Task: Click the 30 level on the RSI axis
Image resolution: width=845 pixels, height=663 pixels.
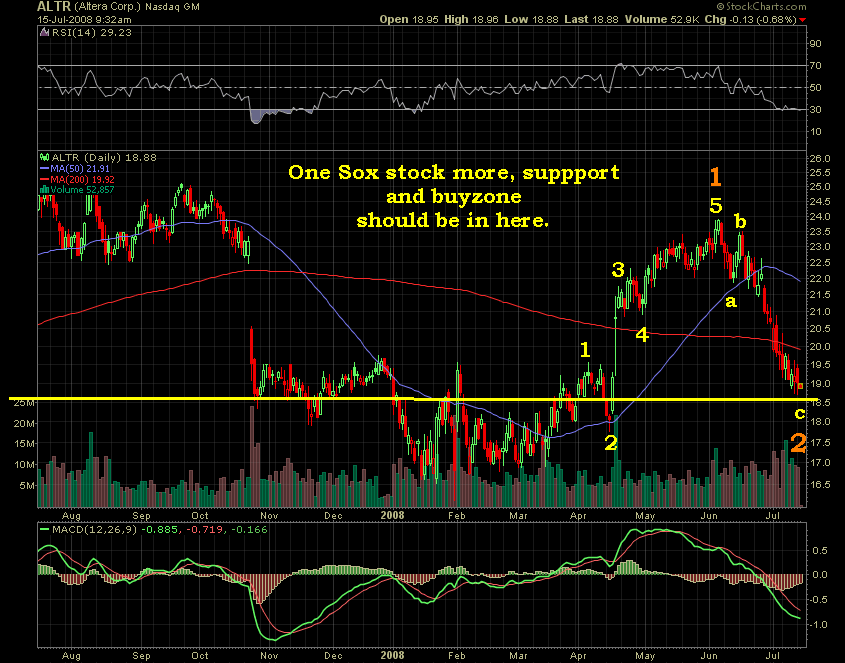Action: click(815, 109)
